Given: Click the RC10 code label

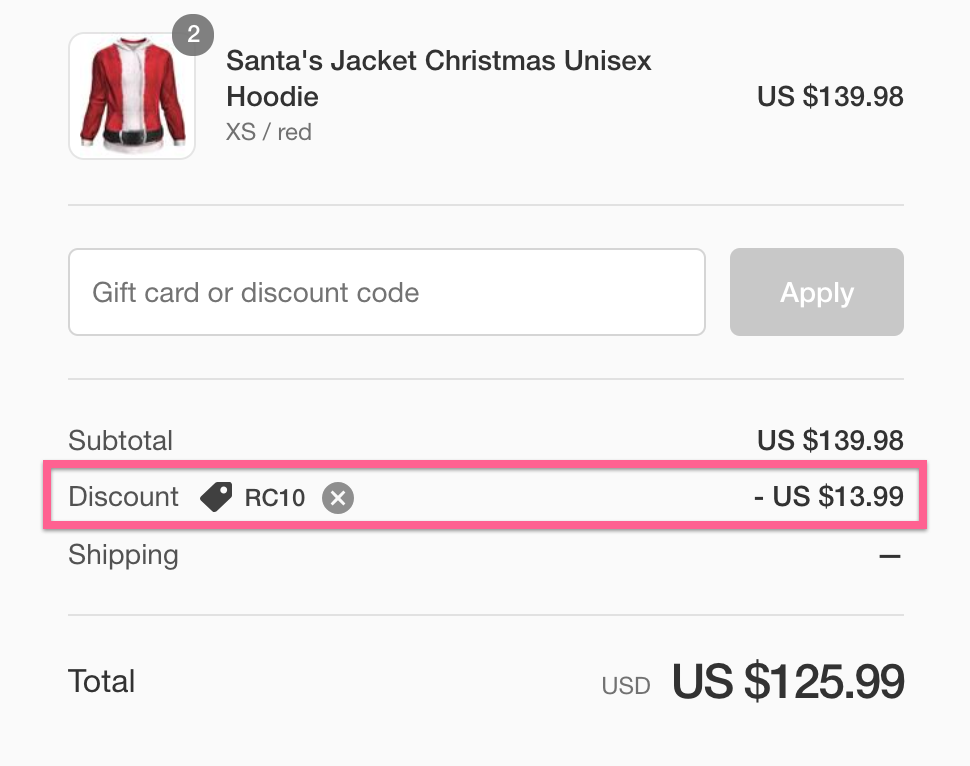Looking at the screenshot, I should click(x=275, y=497).
